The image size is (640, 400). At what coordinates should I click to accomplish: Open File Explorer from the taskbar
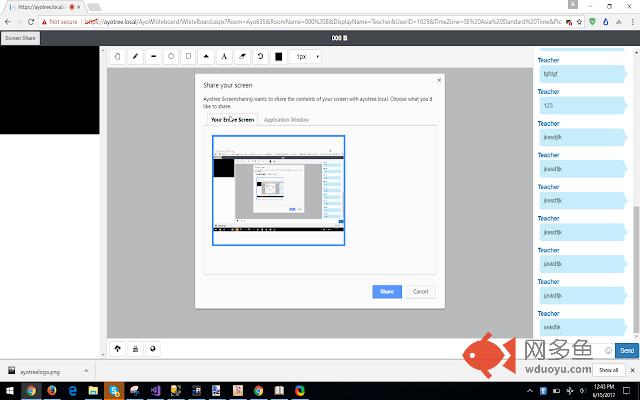point(93,391)
